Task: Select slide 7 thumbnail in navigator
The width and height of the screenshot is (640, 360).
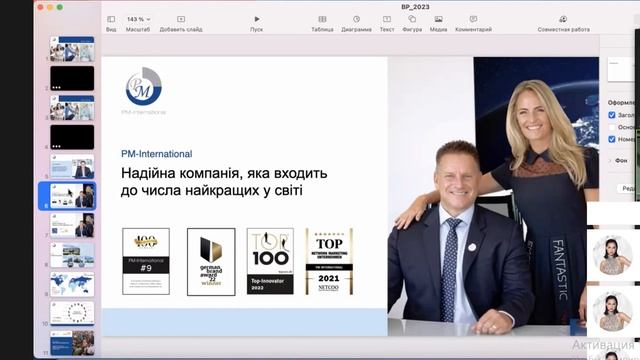Action: coord(72,225)
